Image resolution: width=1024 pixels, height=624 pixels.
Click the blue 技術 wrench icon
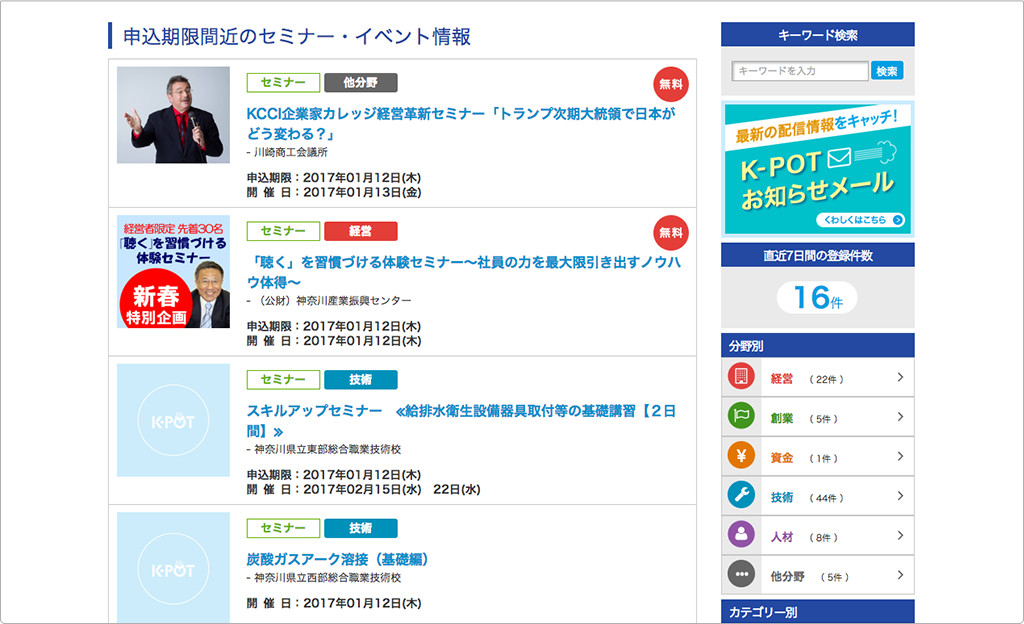pyautogui.click(x=741, y=496)
